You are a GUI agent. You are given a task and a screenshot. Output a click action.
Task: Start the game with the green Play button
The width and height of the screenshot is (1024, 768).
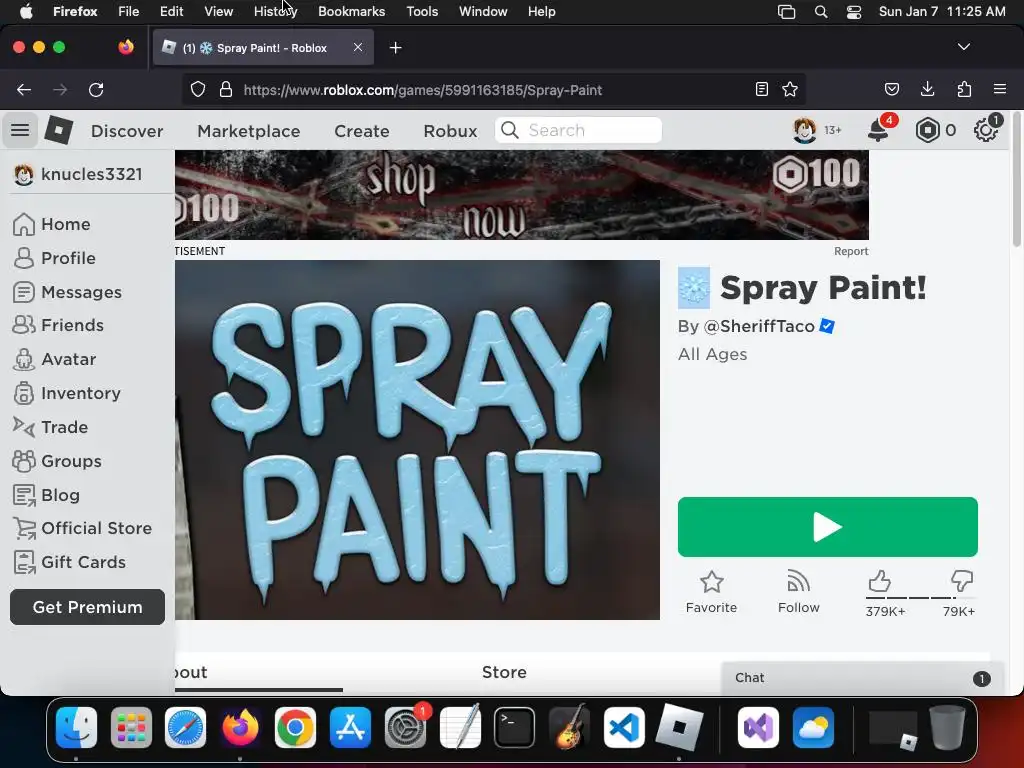point(827,527)
